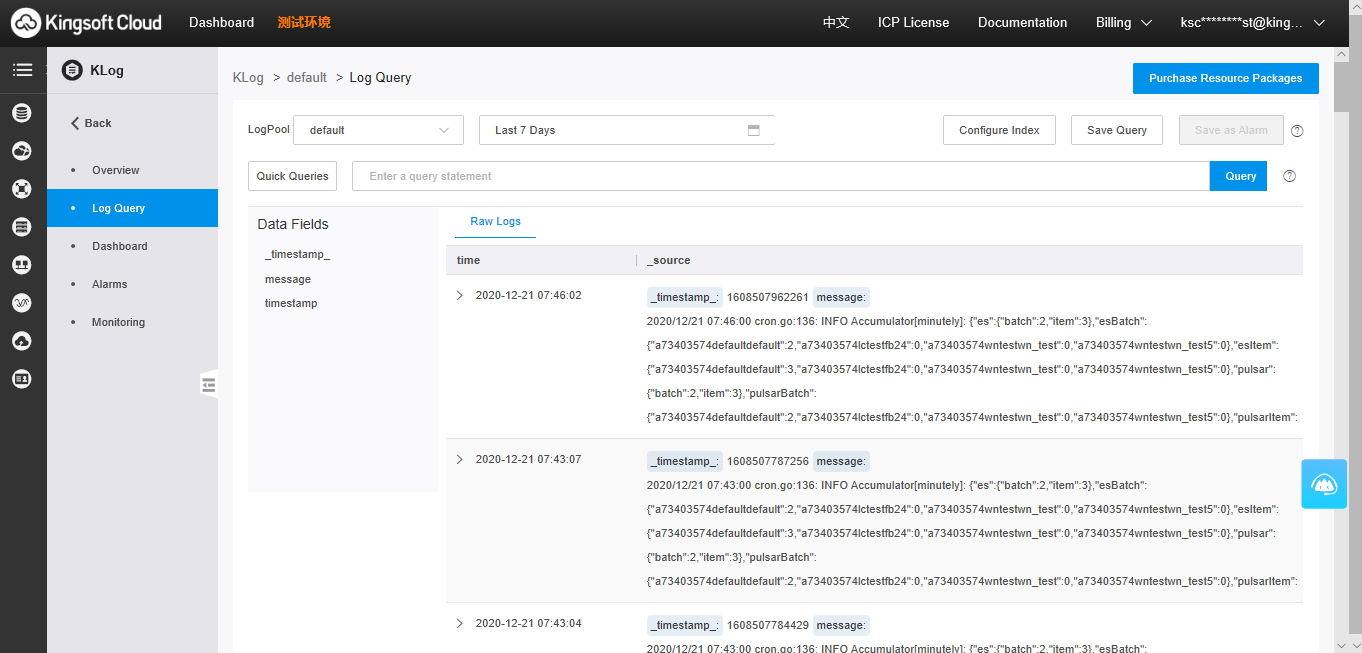Viewport: 1362px width, 653px height.
Task: Click the planet-like icon in left rail
Action: (x=22, y=151)
